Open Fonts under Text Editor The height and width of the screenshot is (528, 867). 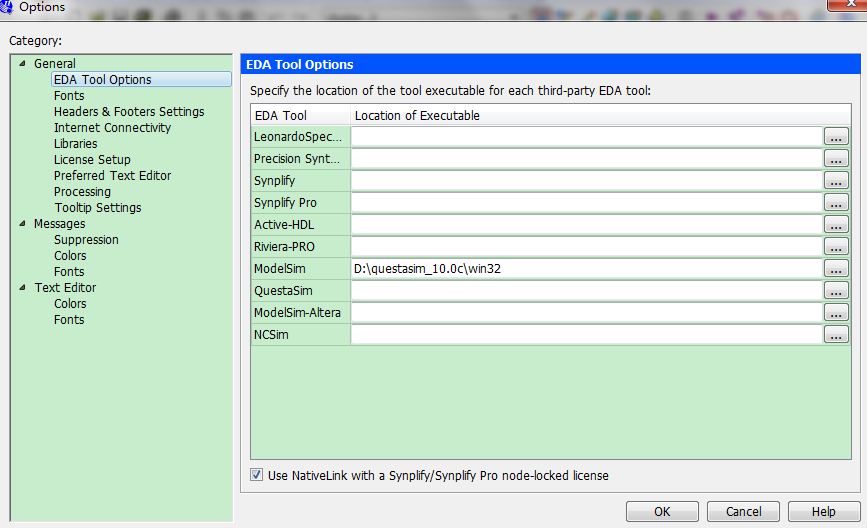[69, 320]
